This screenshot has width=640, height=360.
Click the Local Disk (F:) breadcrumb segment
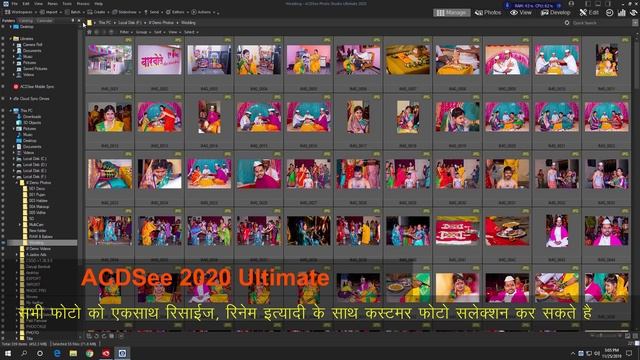coord(130,23)
